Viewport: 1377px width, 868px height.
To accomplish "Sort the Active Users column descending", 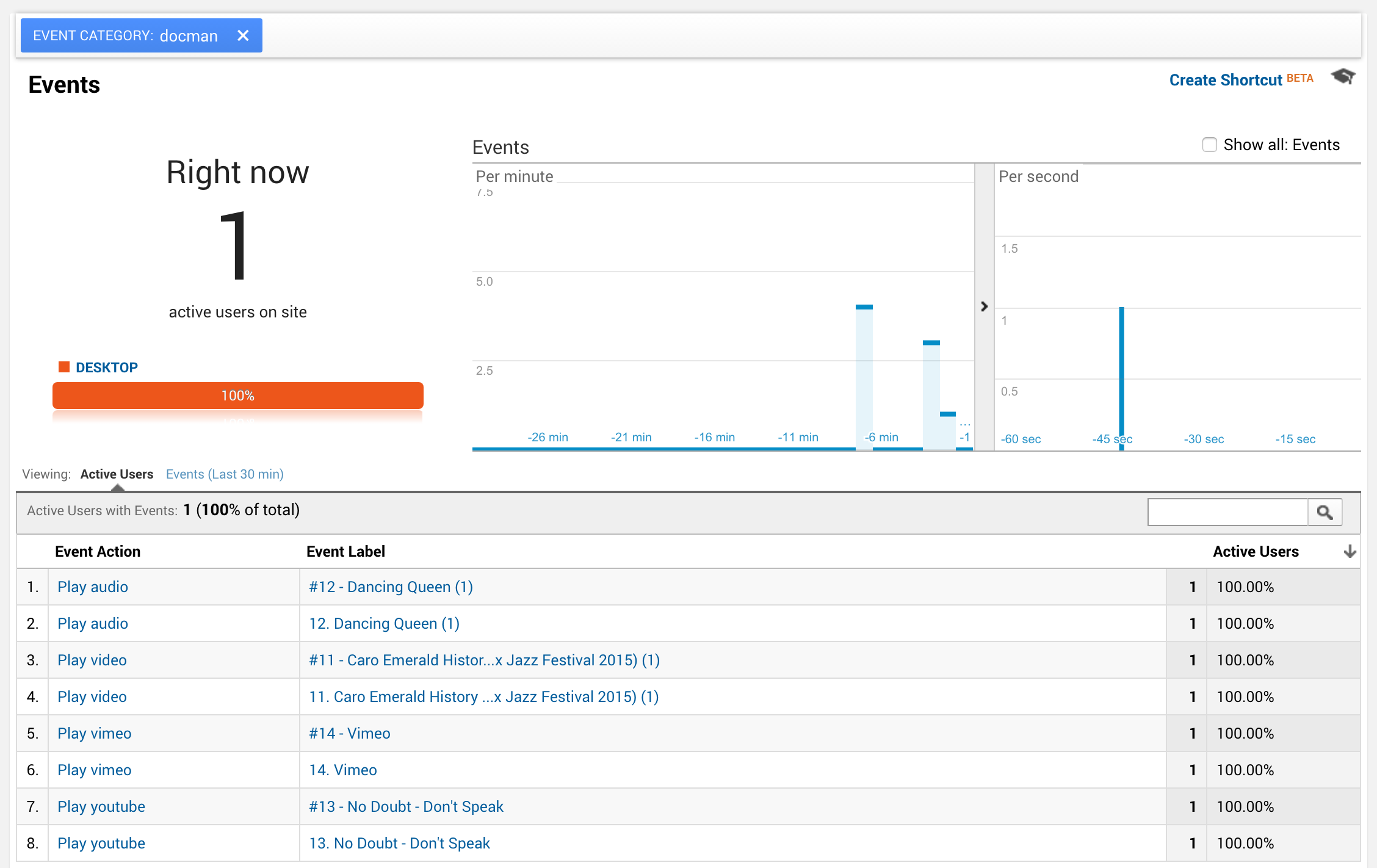I will pos(1350,551).
